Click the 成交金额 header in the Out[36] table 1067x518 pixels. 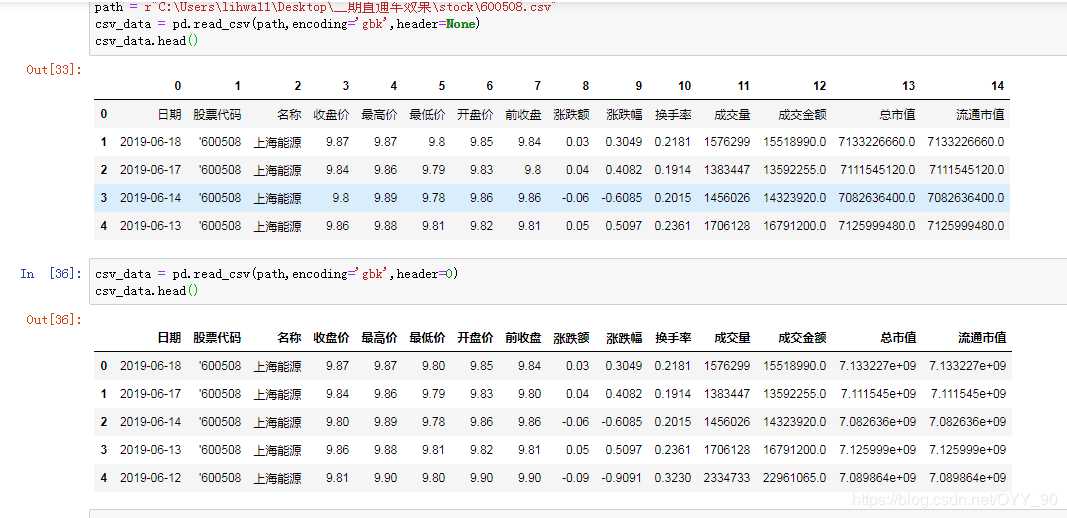click(x=802, y=337)
